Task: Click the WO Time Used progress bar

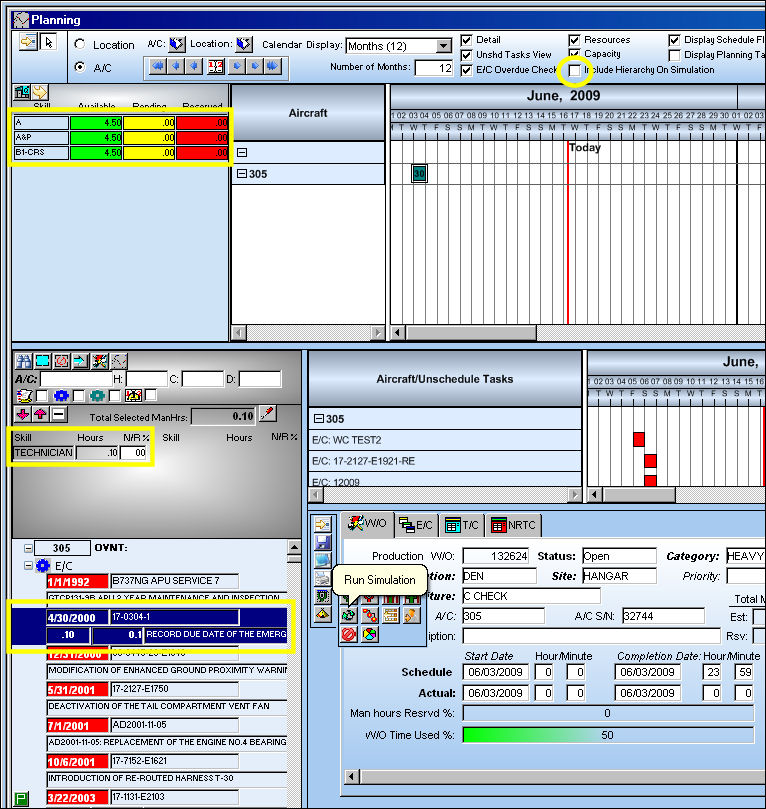Action: coord(608,735)
